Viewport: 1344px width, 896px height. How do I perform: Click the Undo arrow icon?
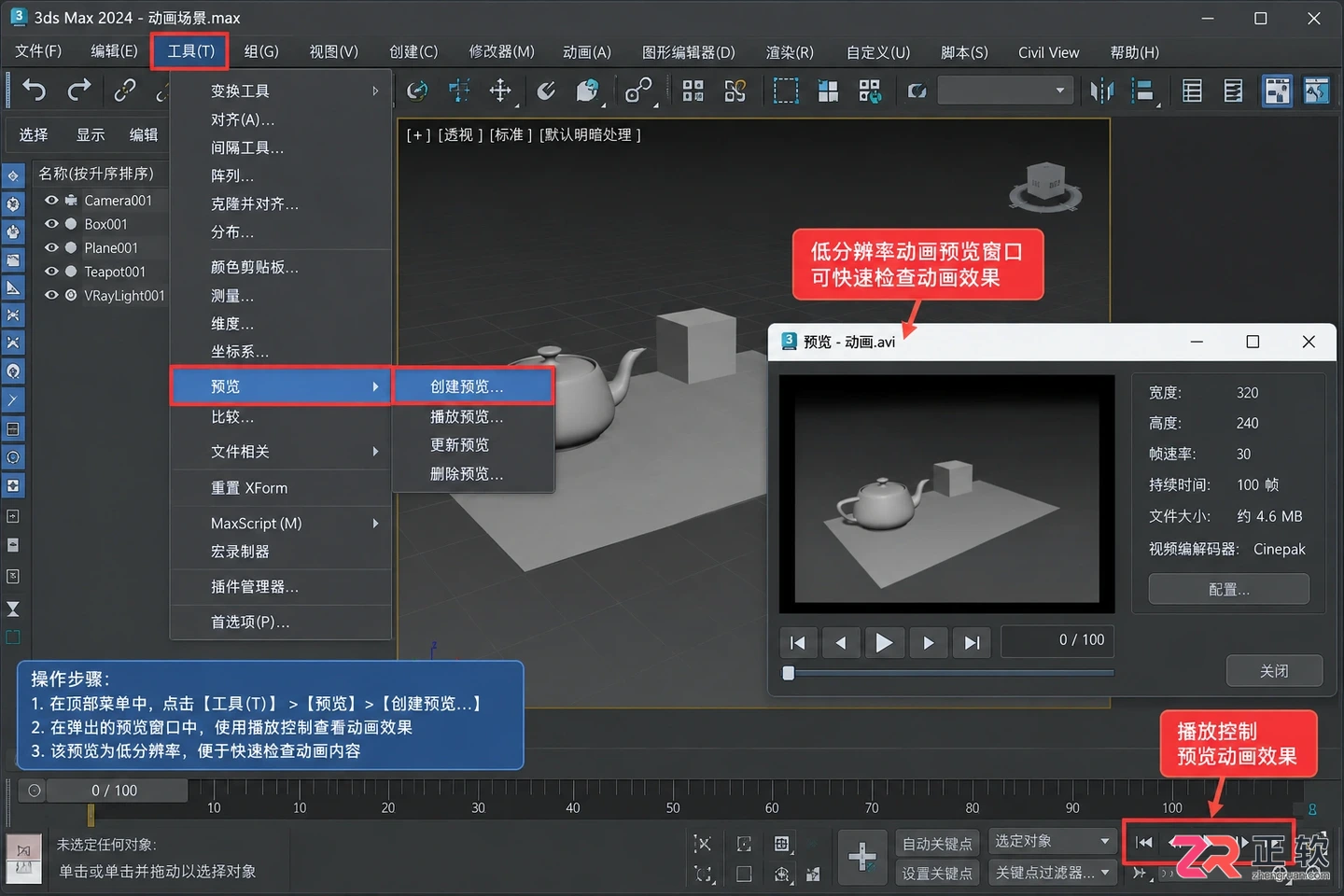click(35, 90)
